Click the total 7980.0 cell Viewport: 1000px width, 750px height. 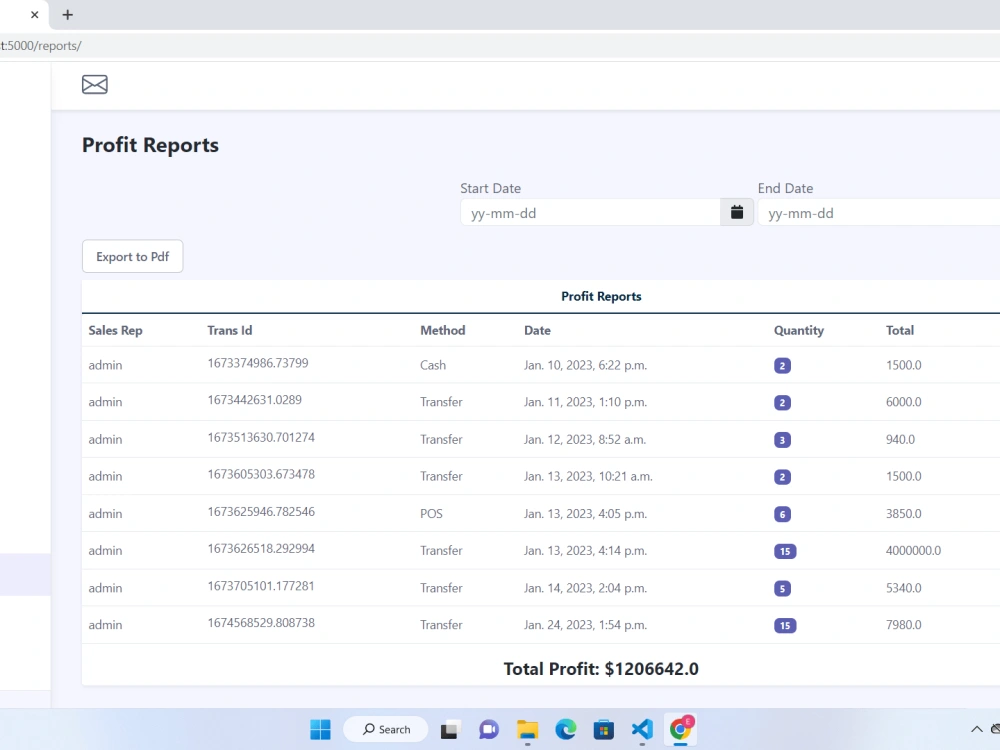[903, 625]
